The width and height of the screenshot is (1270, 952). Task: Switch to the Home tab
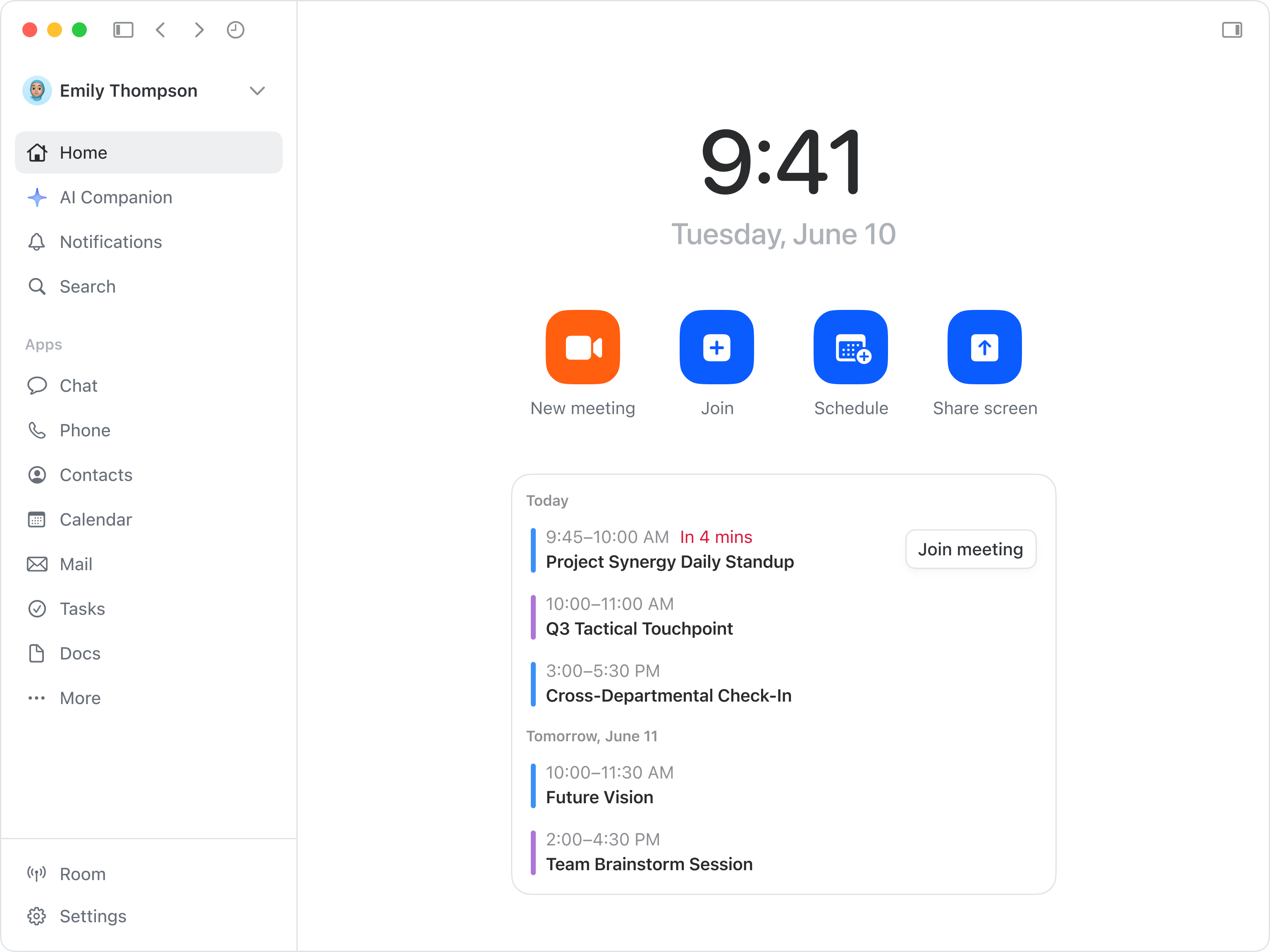coord(83,152)
